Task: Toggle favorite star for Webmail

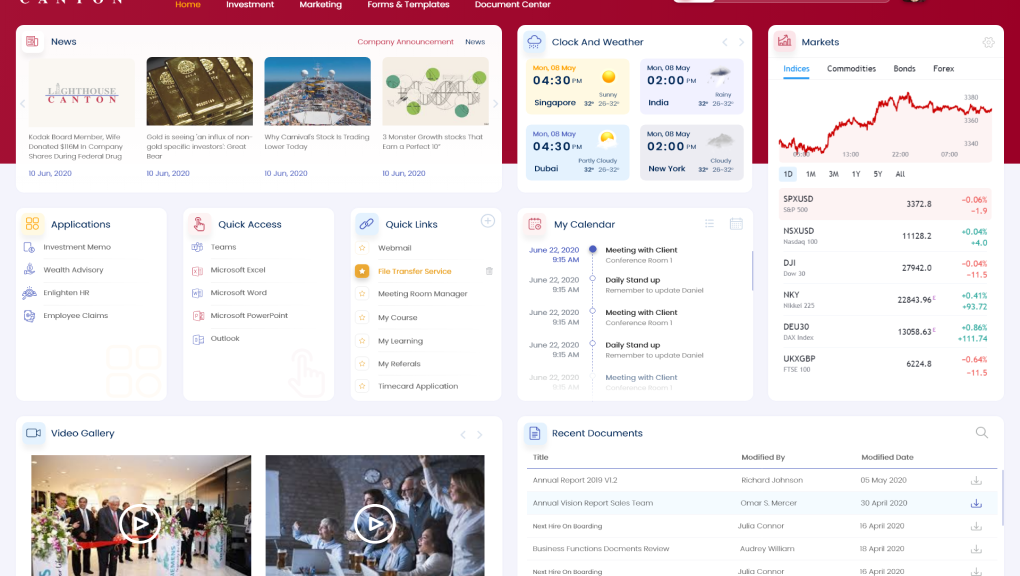Action: [x=362, y=247]
